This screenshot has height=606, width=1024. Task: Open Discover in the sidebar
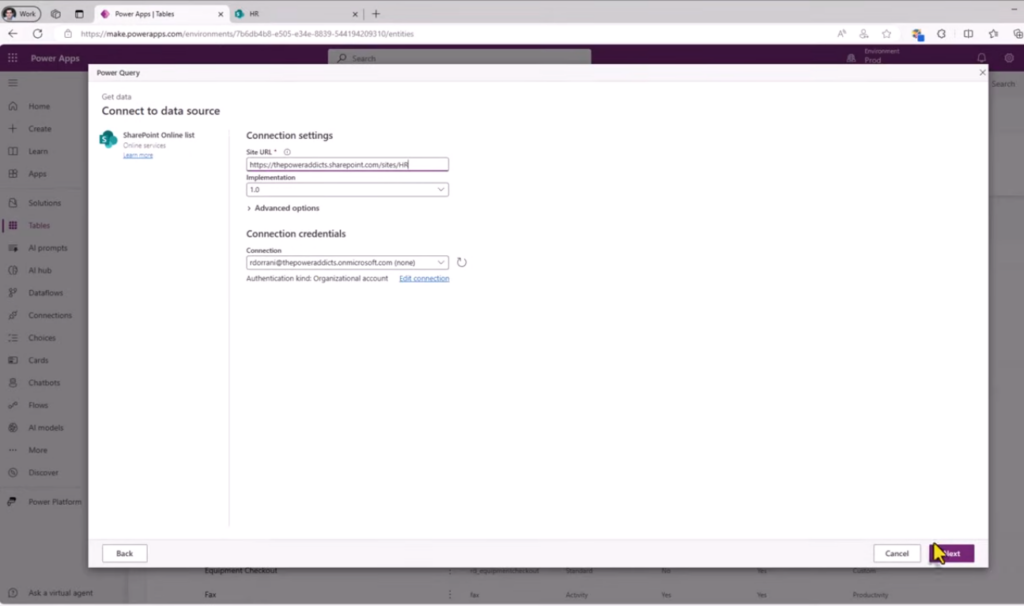[x=43, y=473]
